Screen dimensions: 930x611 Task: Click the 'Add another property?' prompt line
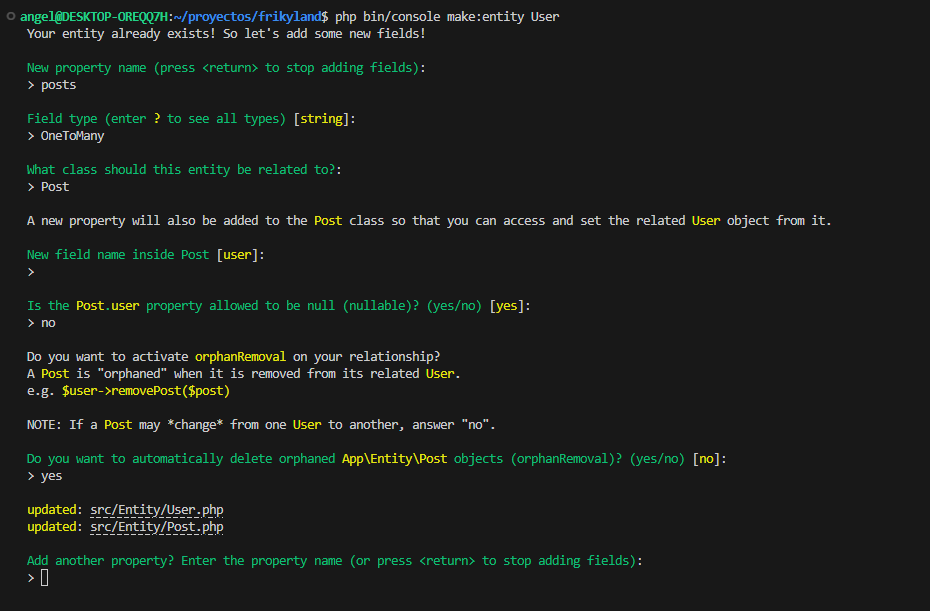pos(334,561)
